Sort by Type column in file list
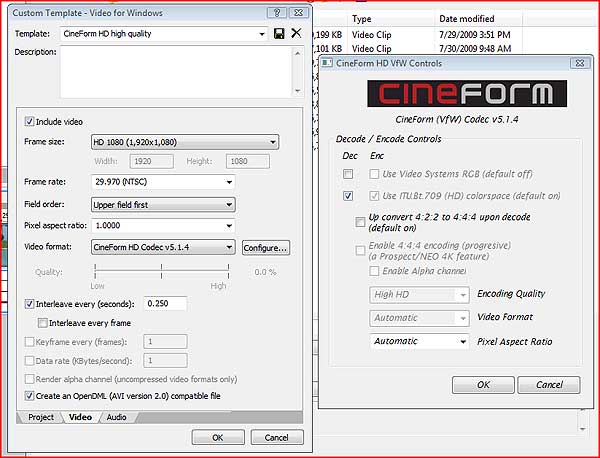 click(x=392, y=19)
